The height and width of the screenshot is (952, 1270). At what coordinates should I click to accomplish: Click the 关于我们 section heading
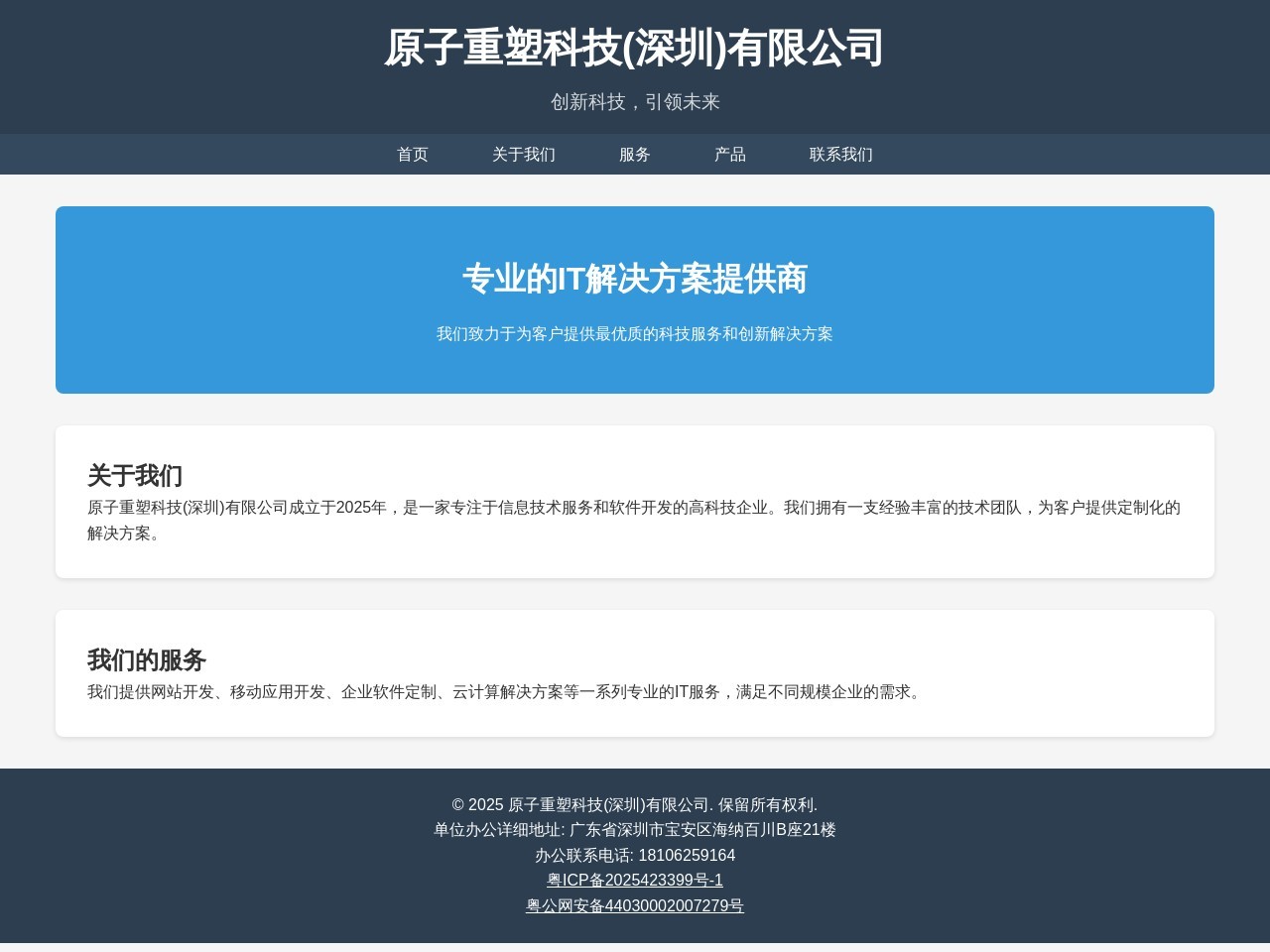pos(135,476)
